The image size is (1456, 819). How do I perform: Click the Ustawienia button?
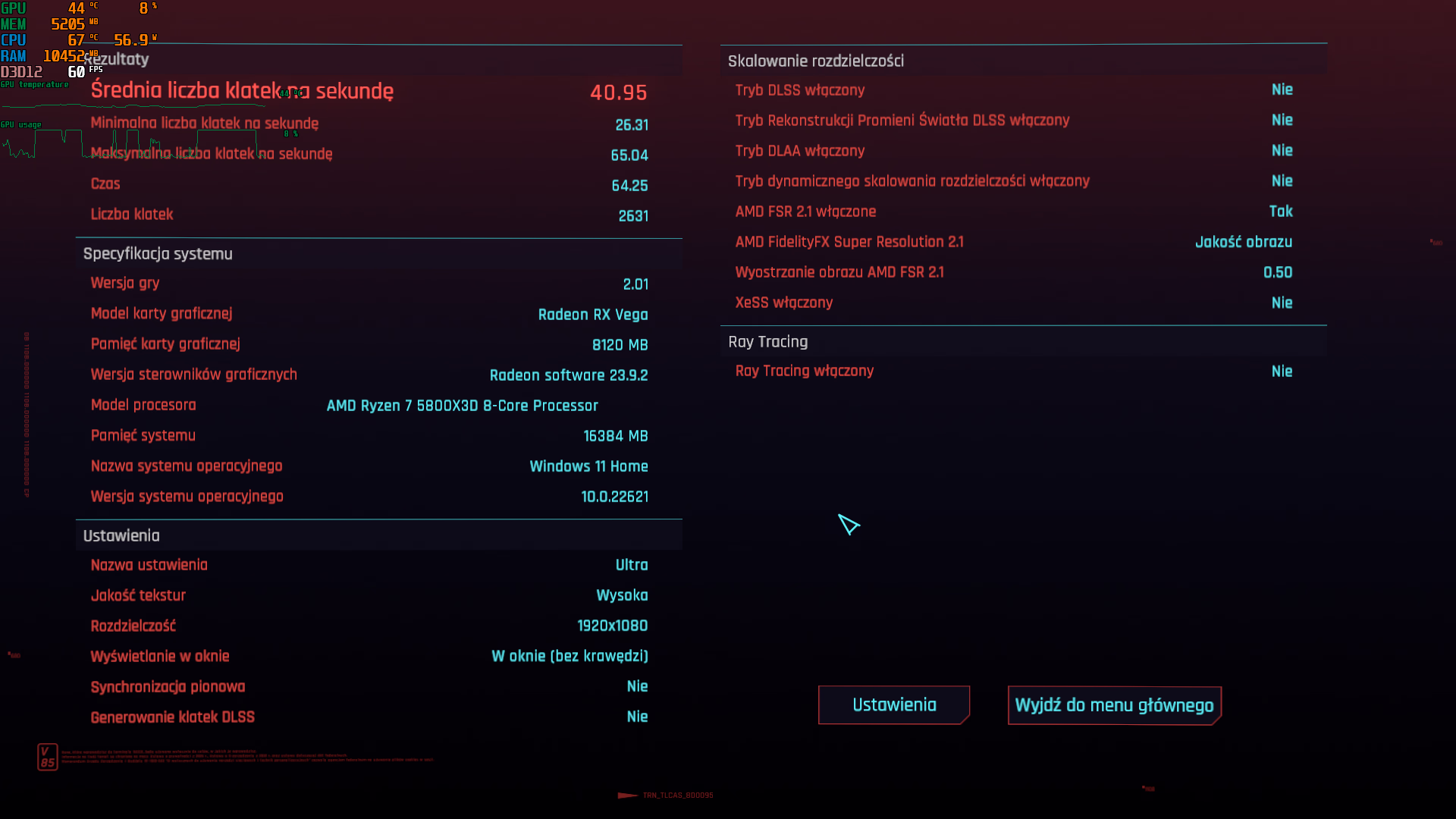point(893,704)
